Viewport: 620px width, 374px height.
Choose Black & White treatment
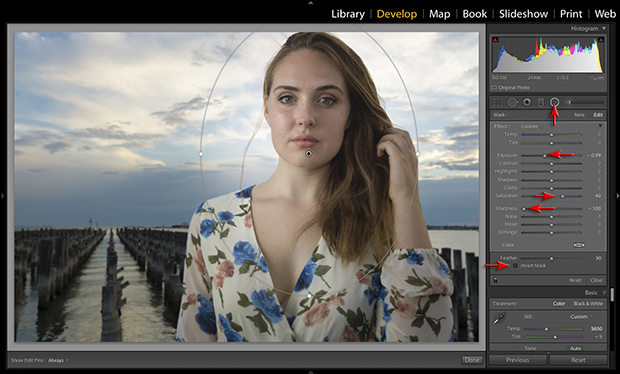click(x=588, y=304)
